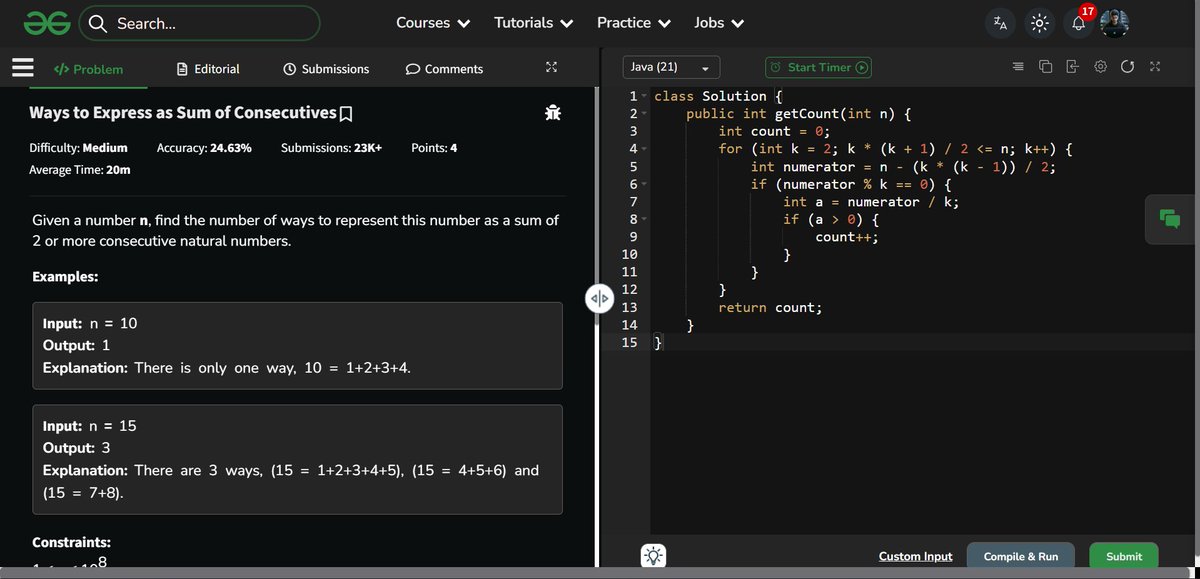Click the 'count++;' line in editor
This screenshot has height=579, width=1200.
(x=847, y=237)
